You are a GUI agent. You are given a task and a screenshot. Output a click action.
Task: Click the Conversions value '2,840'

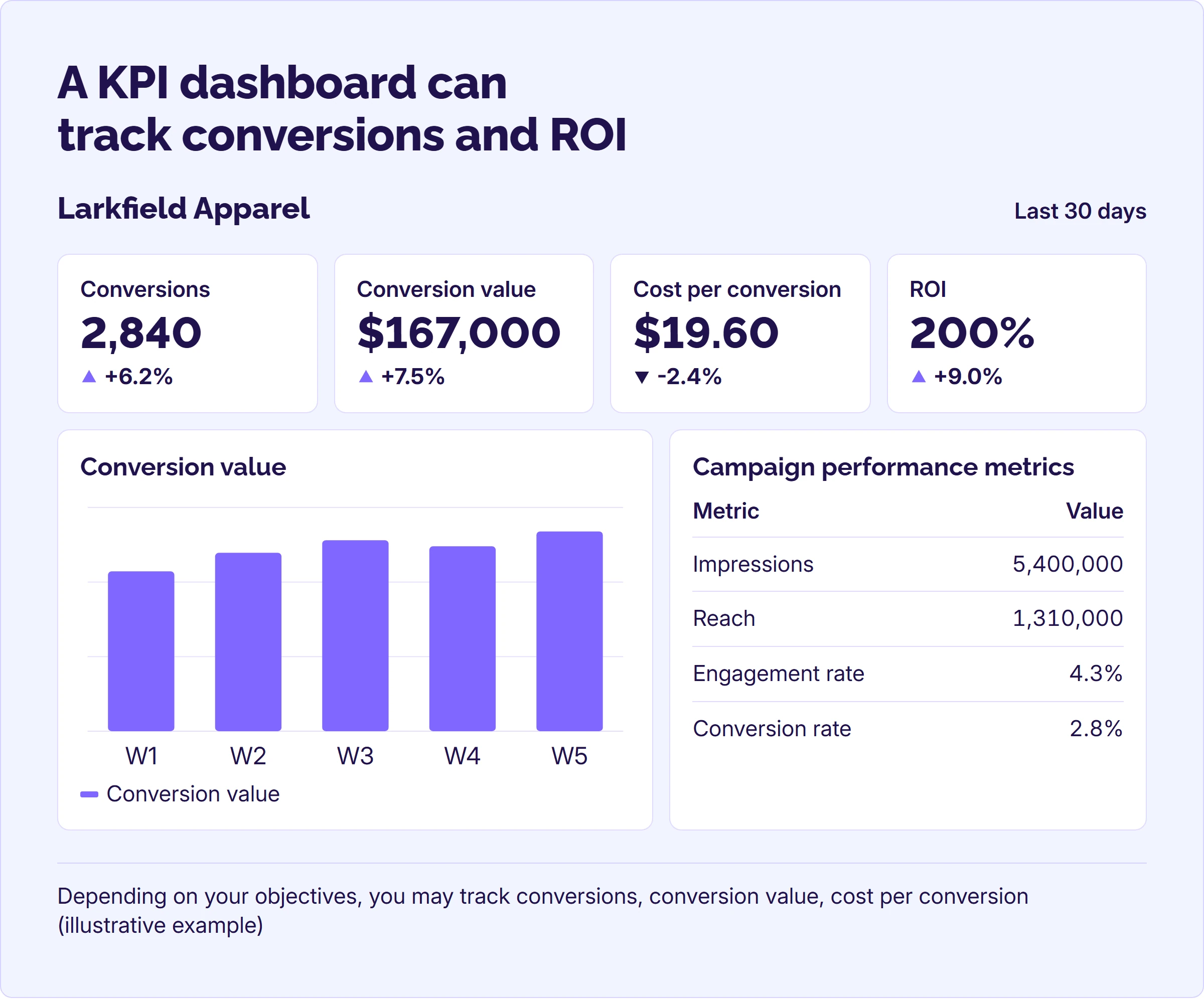[141, 333]
